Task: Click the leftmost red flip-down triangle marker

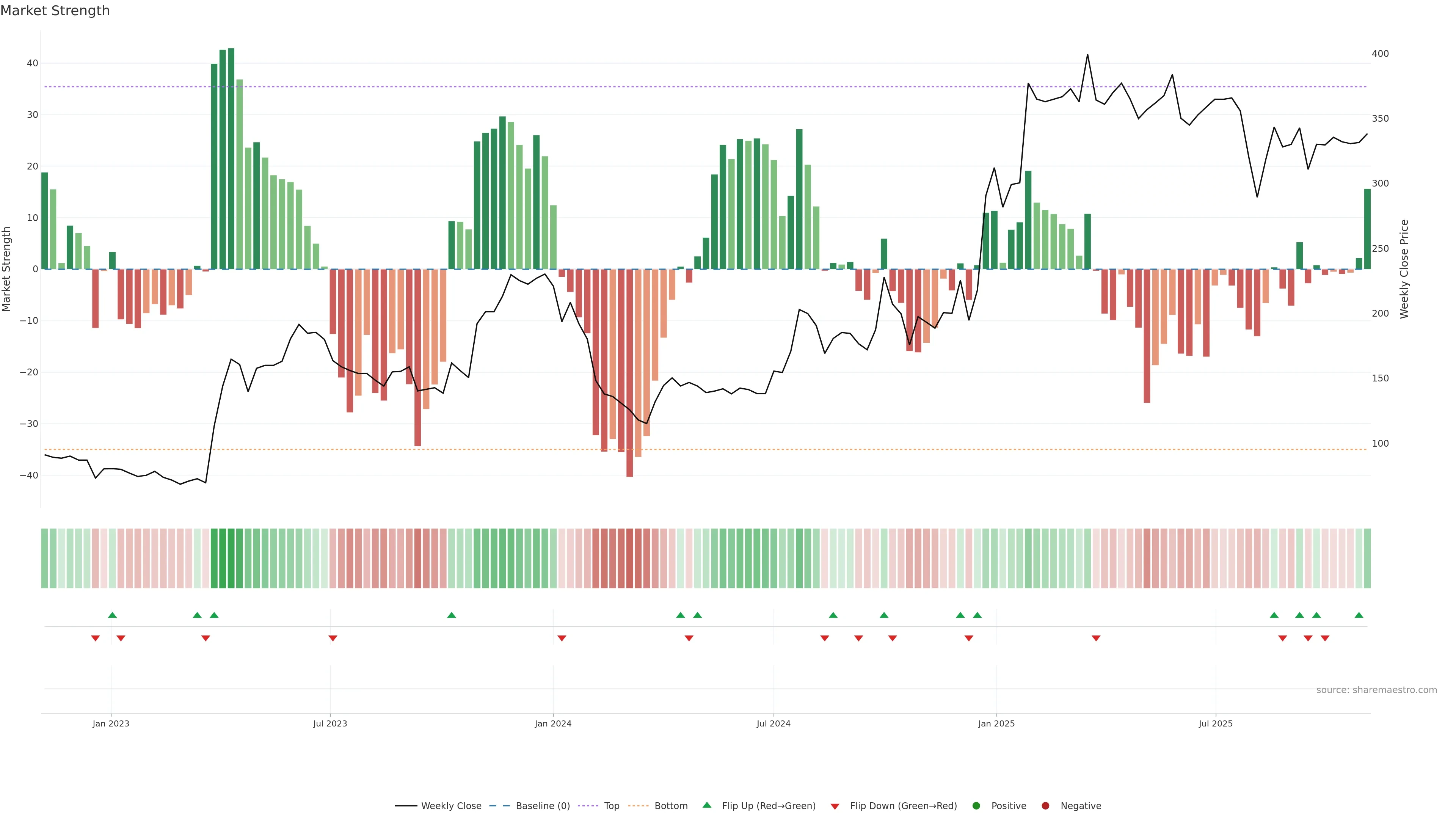Action: (96, 638)
